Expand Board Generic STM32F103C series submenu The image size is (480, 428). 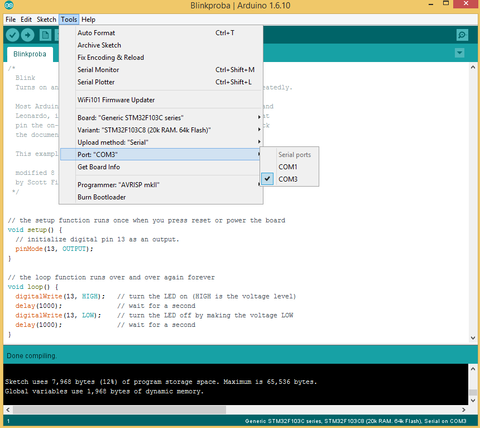[161, 118]
